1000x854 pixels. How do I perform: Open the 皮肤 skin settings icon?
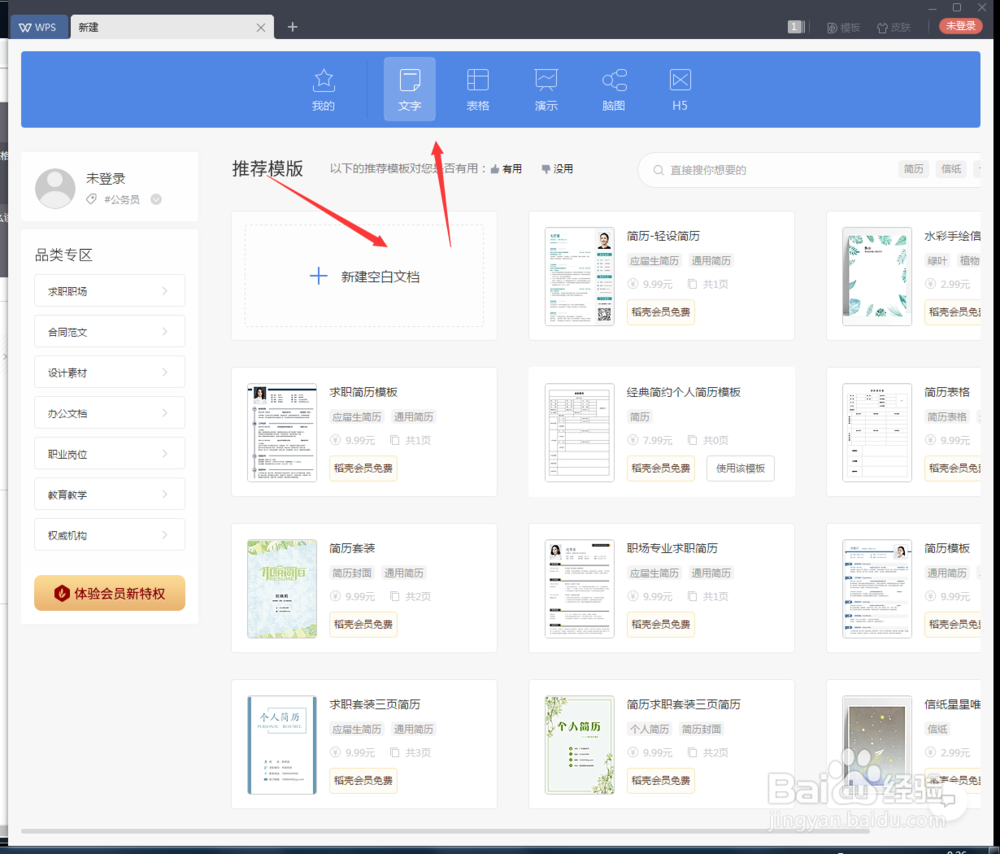click(893, 27)
